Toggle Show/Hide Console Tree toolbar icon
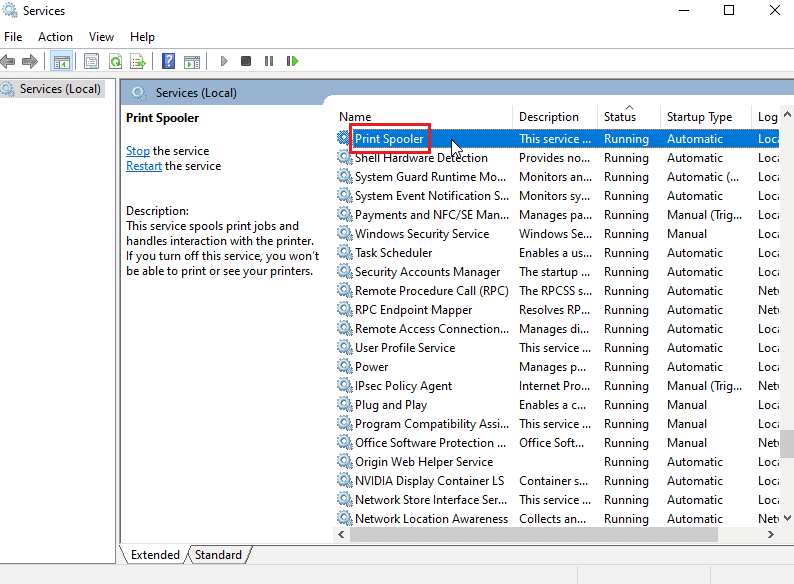 62,62
